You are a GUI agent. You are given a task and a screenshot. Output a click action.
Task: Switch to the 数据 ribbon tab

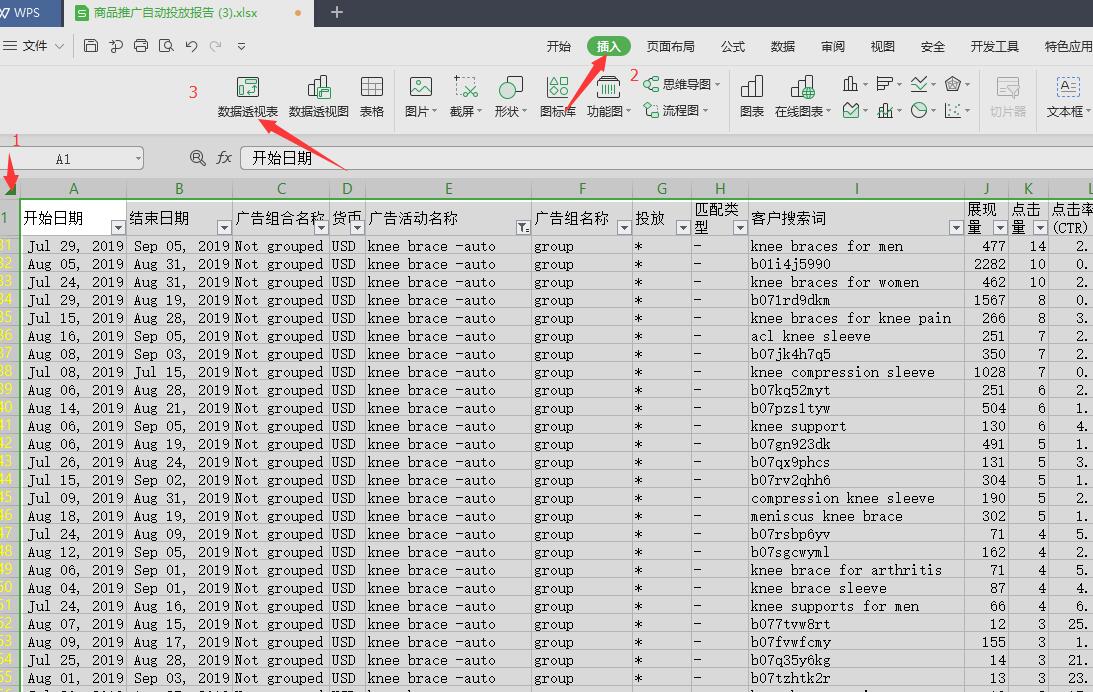click(783, 46)
